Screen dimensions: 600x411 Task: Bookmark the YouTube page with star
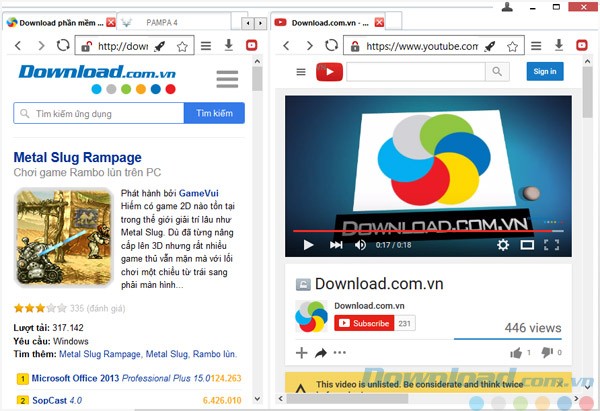(x=512, y=47)
